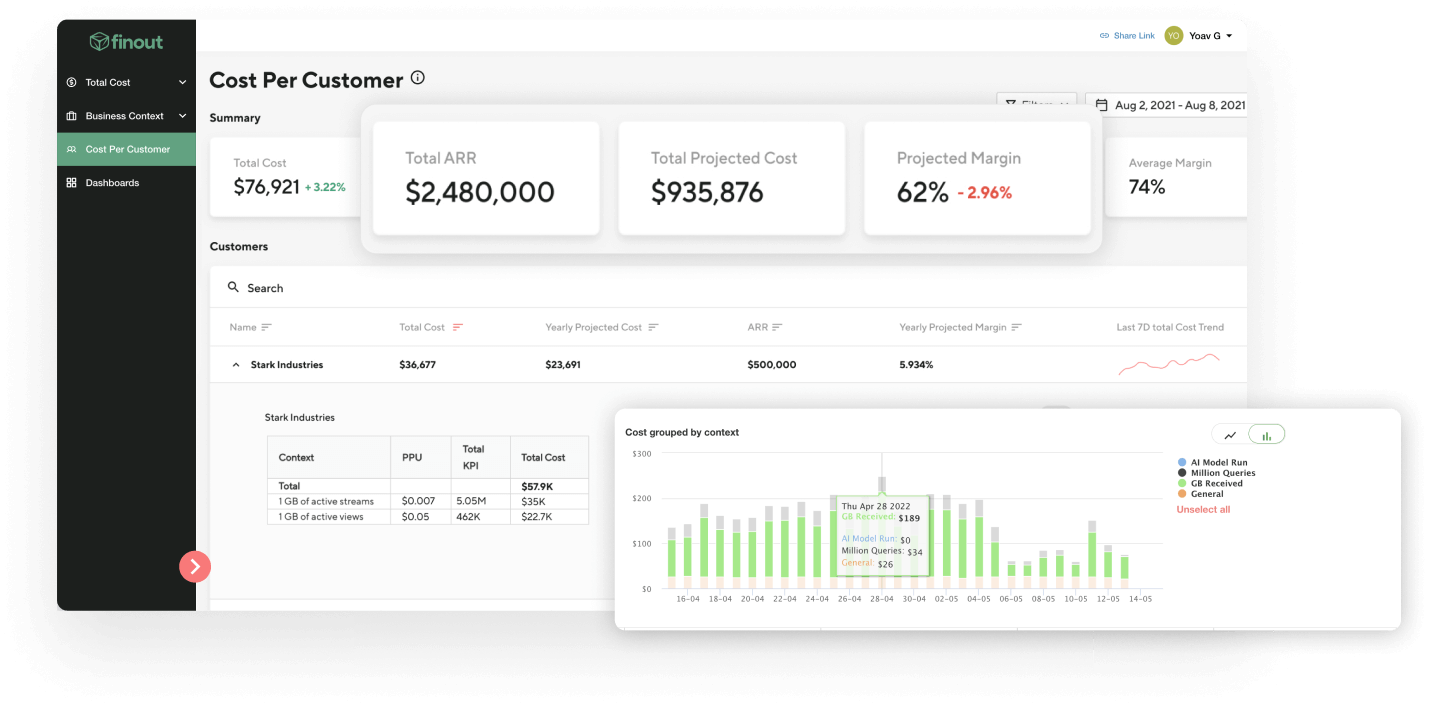Switch chart to line view
This screenshot has height=706, width=1431.
[1229, 434]
